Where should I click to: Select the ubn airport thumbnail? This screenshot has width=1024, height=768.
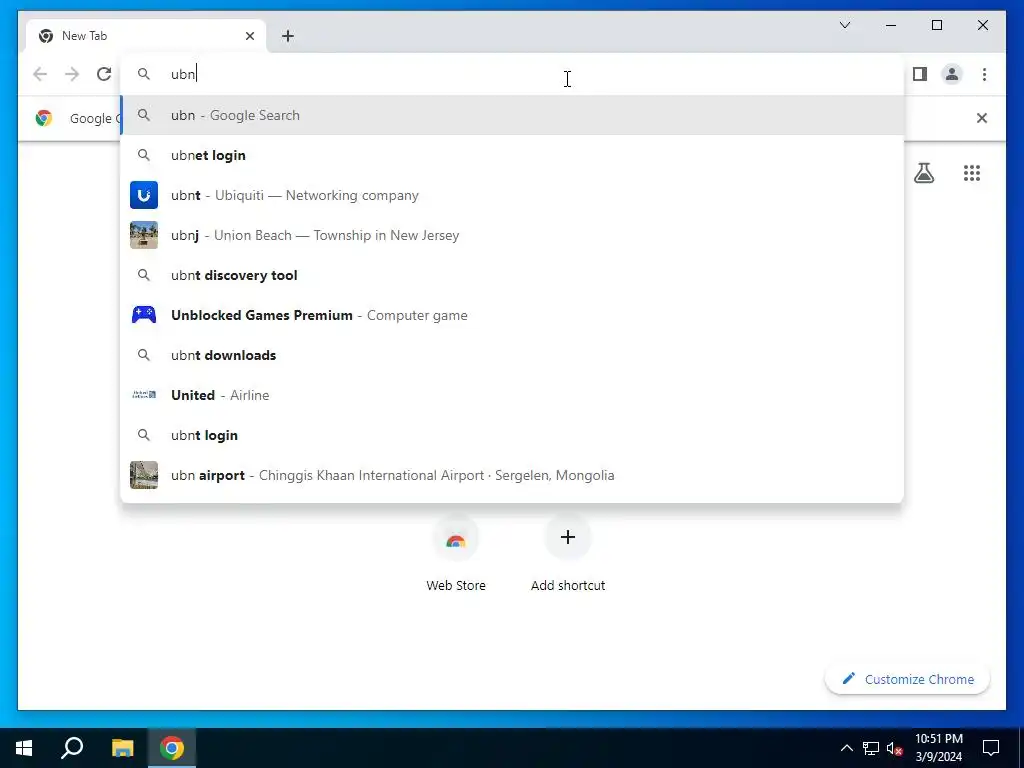(x=144, y=475)
